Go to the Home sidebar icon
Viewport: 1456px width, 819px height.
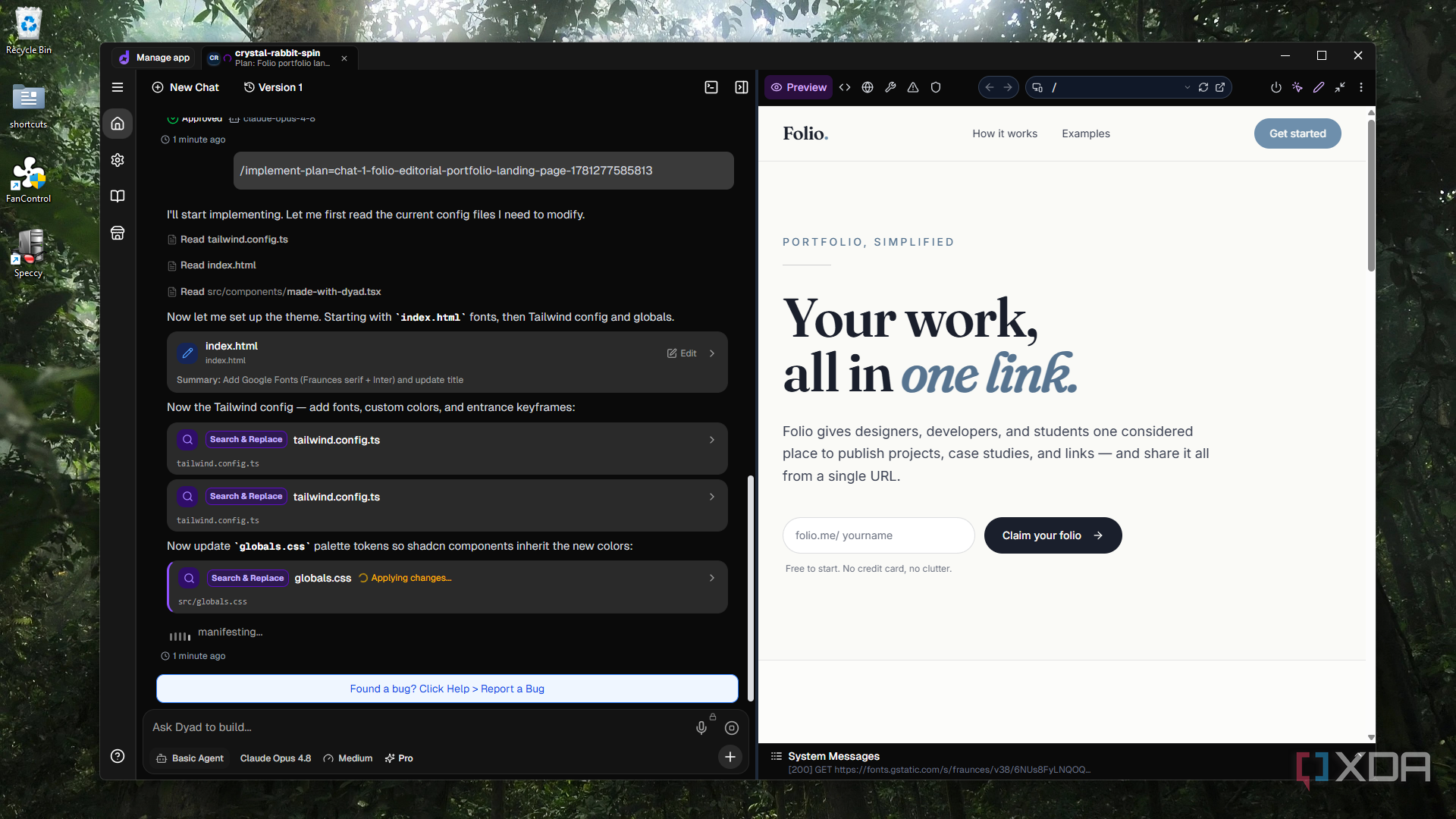tap(118, 124)
